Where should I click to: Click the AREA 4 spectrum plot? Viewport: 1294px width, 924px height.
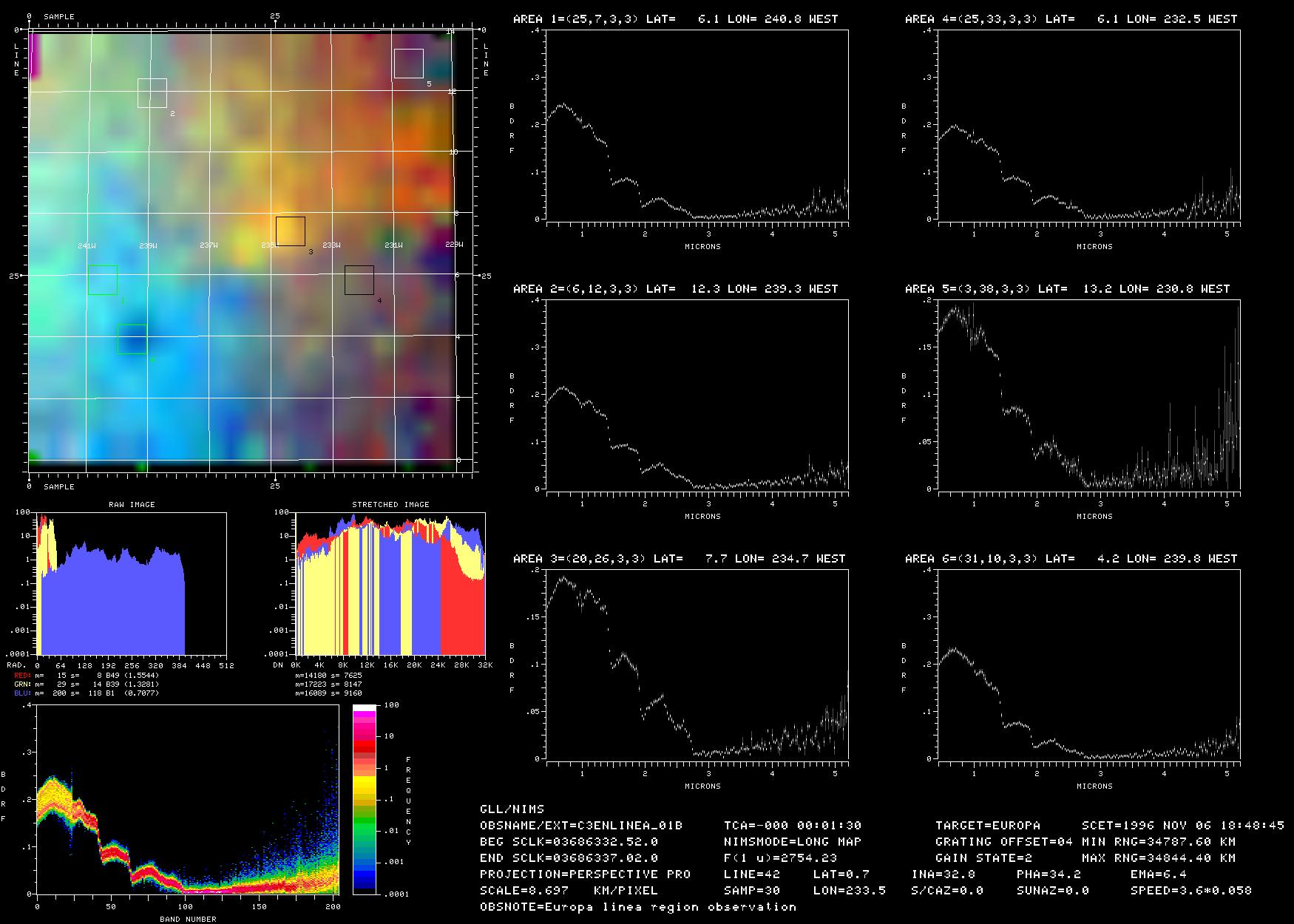1088,126
